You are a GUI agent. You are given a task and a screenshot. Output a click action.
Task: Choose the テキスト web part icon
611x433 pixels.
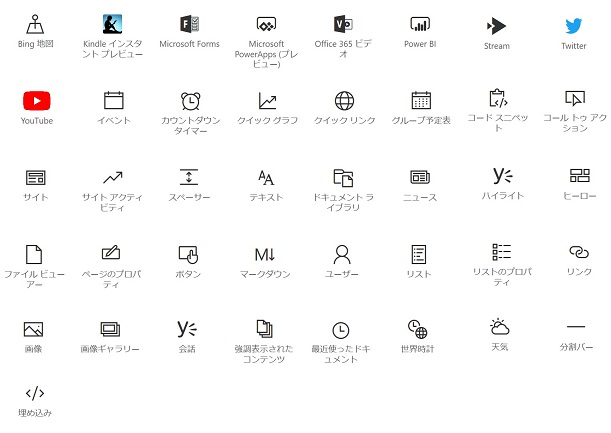tap(266, 178)
